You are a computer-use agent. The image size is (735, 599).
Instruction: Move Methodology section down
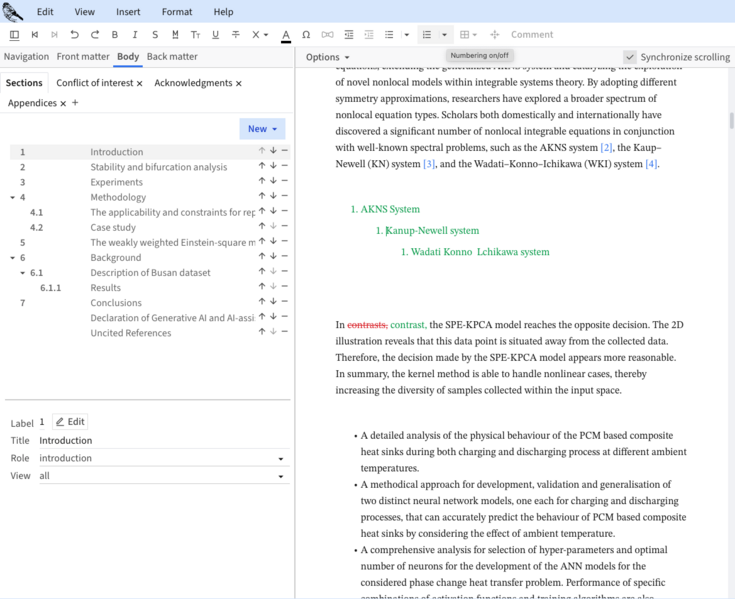pyautogui.click(x=273, y=195)
